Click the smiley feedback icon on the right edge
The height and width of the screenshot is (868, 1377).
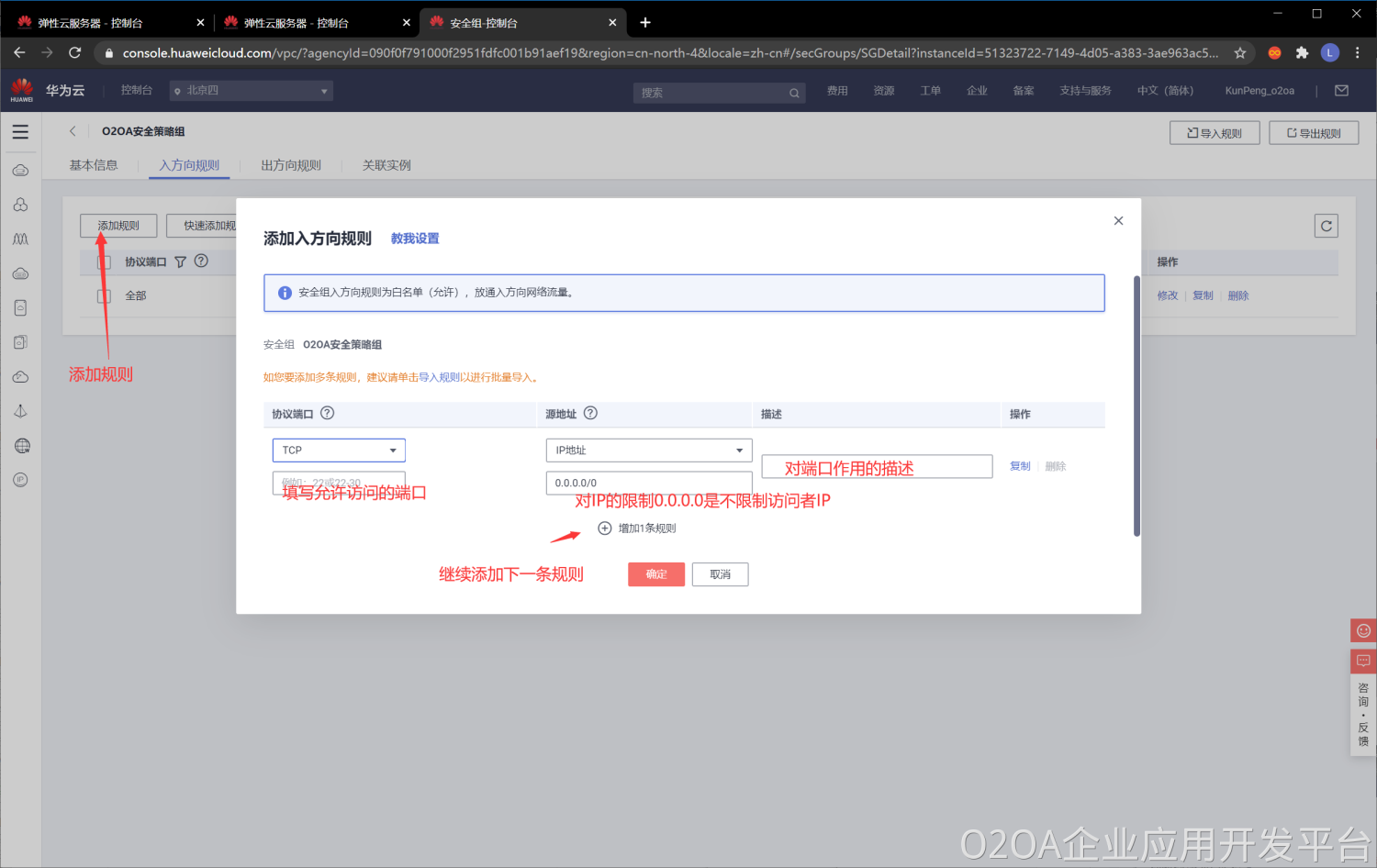(1363, 630)
